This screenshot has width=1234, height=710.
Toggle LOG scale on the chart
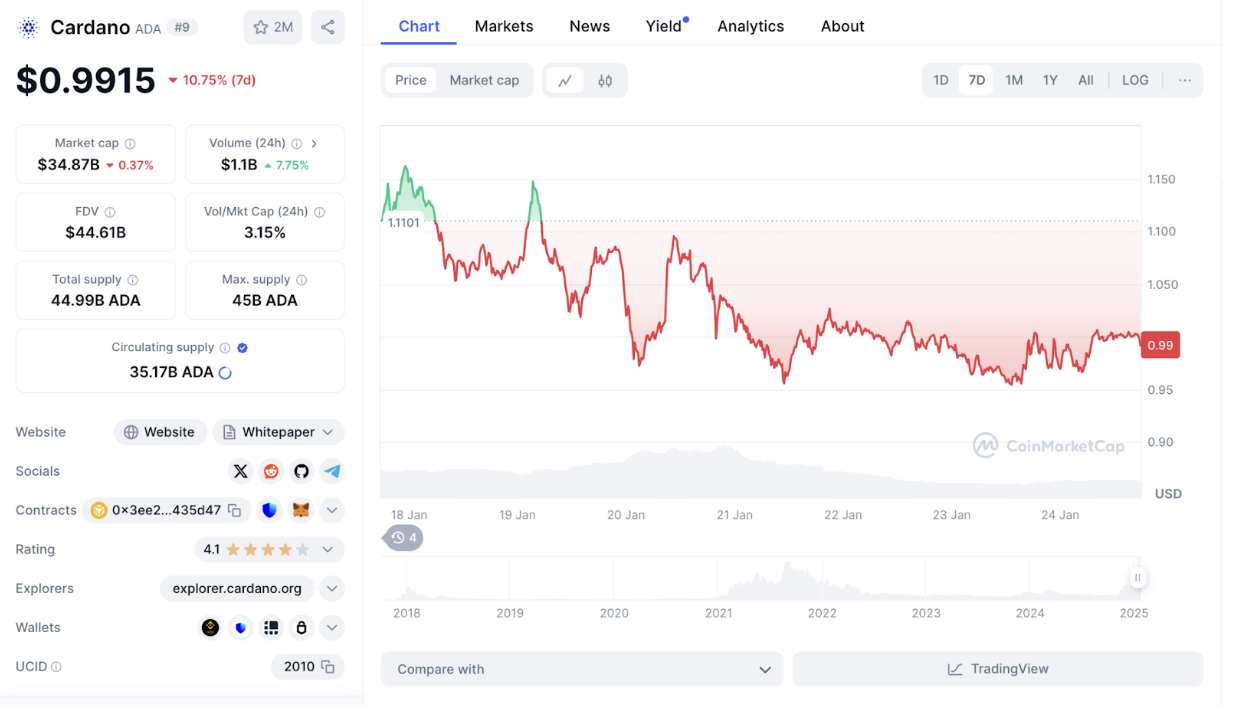point(1135,80)
